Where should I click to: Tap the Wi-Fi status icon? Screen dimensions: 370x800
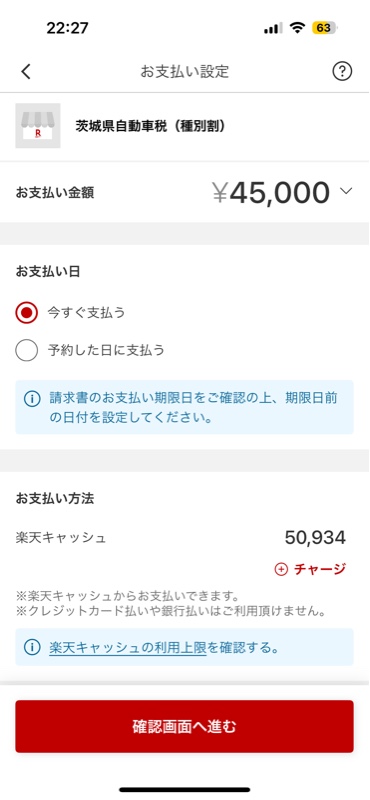pos(297,28)
